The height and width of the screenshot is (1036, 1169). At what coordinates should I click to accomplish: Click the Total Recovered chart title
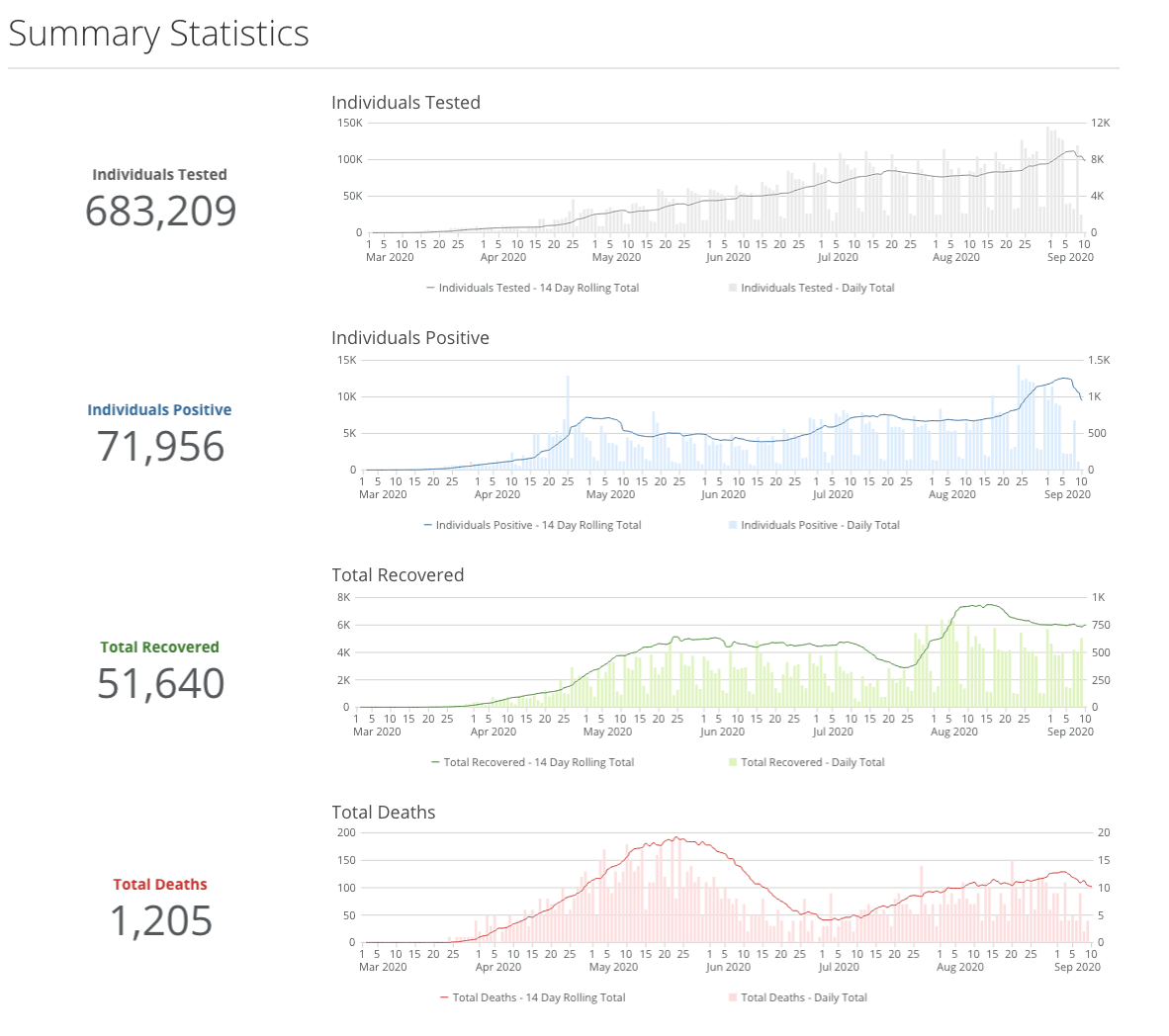click(398, 575)
